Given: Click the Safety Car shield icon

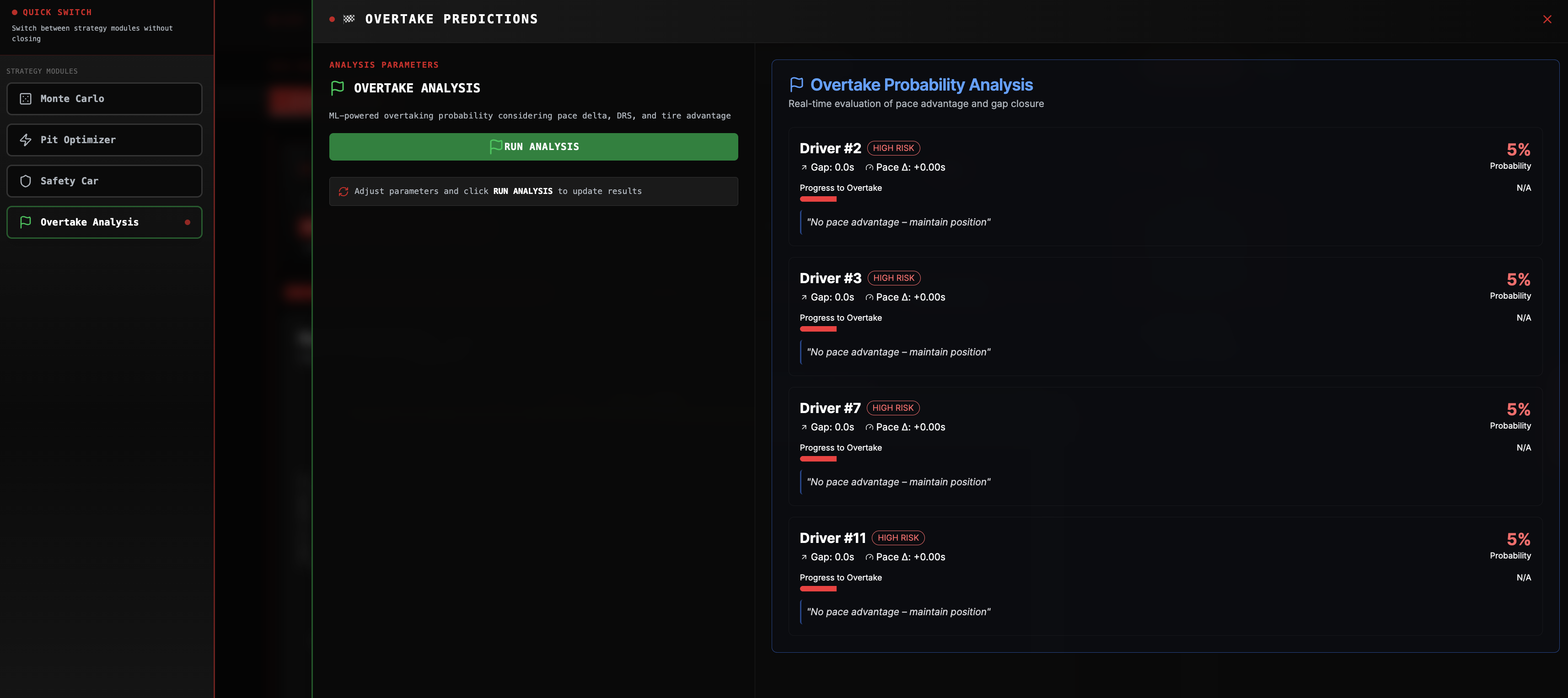Looking at the screenshot, I should click(x=26, y=181).
